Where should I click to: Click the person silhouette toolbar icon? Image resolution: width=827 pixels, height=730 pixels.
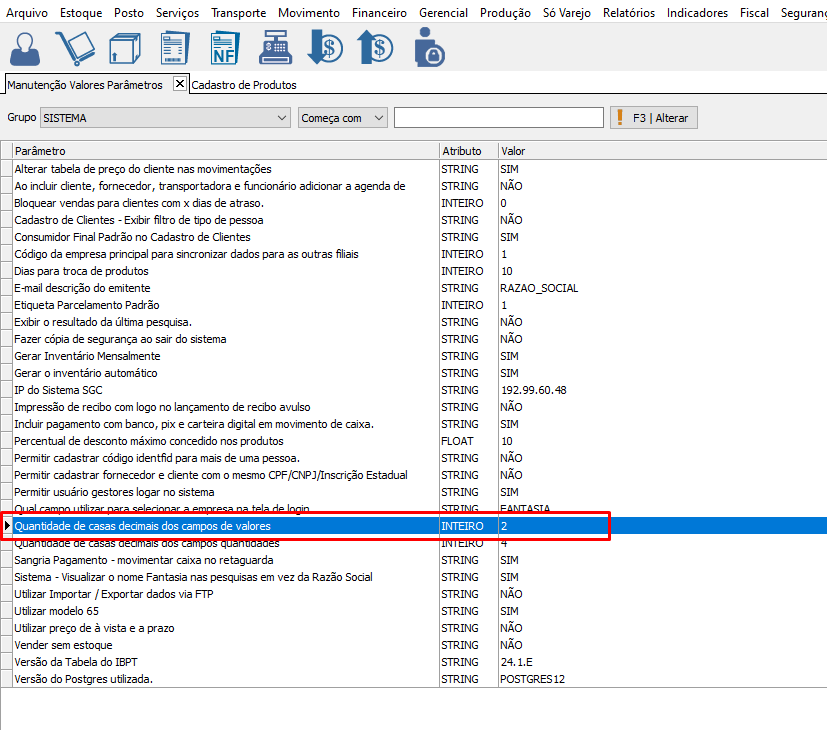(26, 48)
